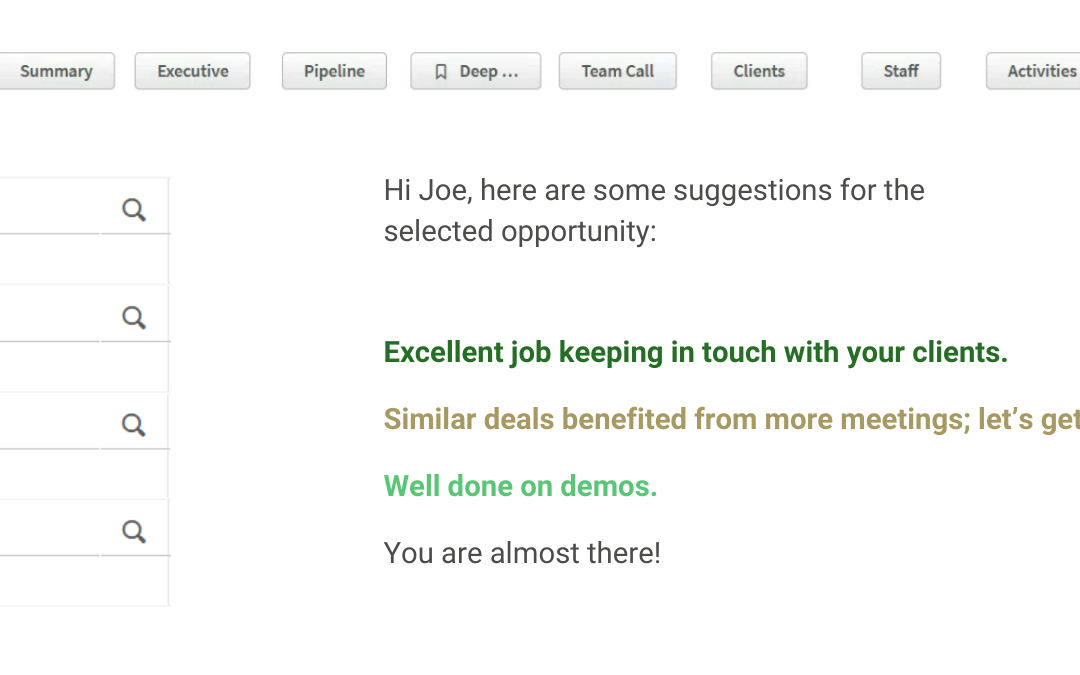Viewport: 1080px width, 675px height.
Task: Click the topmost magnifier search icon
Action: pos(134,209)
